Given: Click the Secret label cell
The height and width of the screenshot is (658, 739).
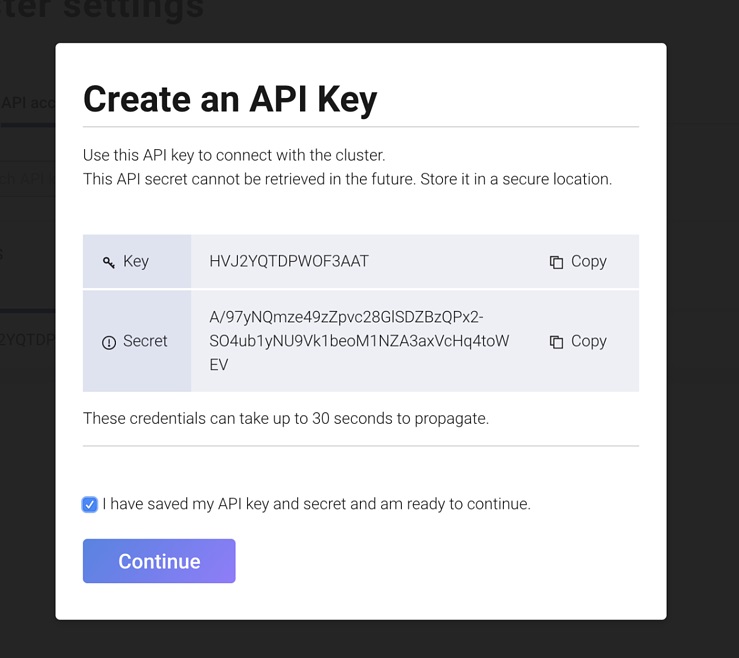Looking at the screenshot, I should pyautogui.click(x=137, y=341).
